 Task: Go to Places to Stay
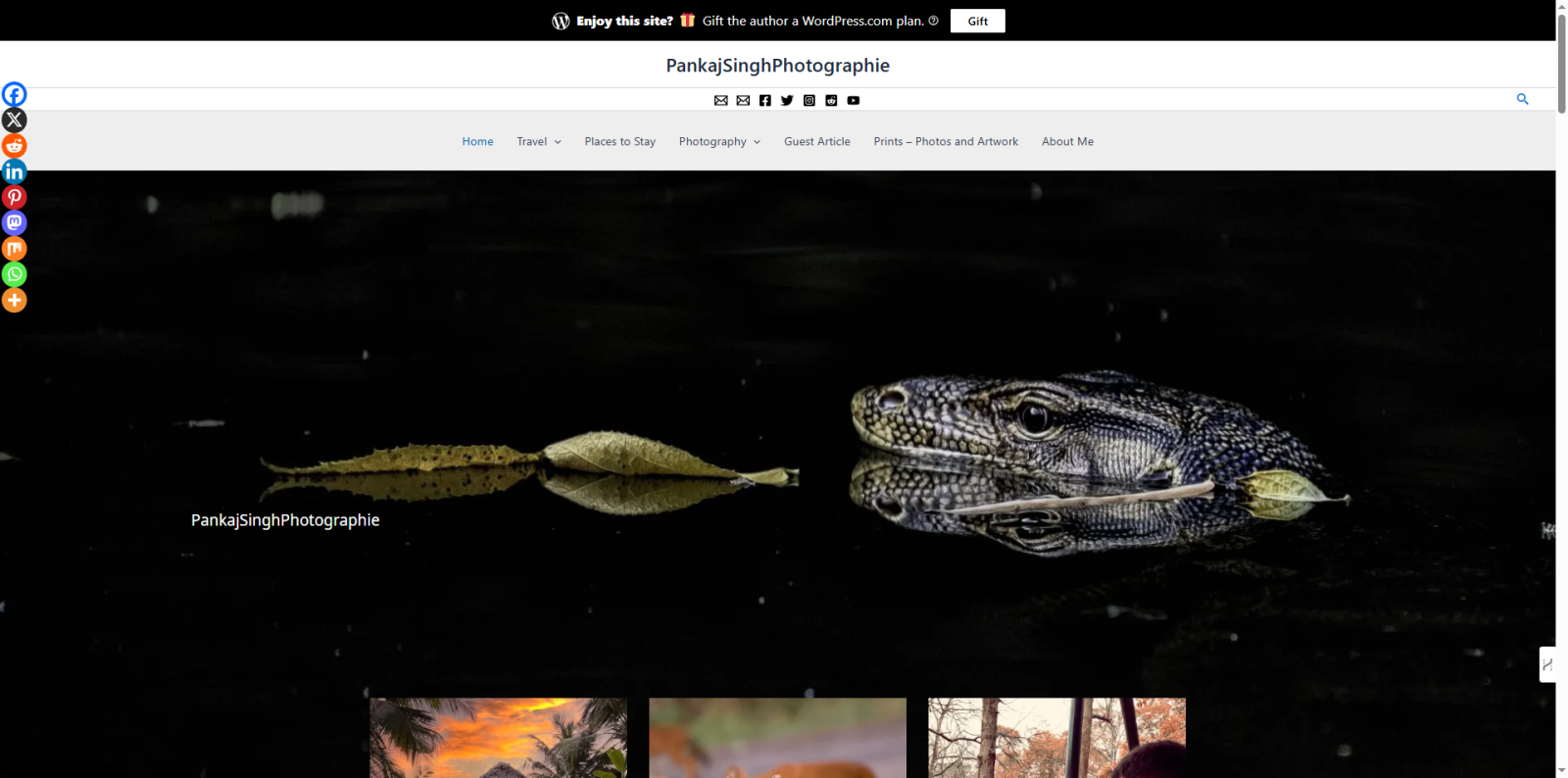(620, 141)
